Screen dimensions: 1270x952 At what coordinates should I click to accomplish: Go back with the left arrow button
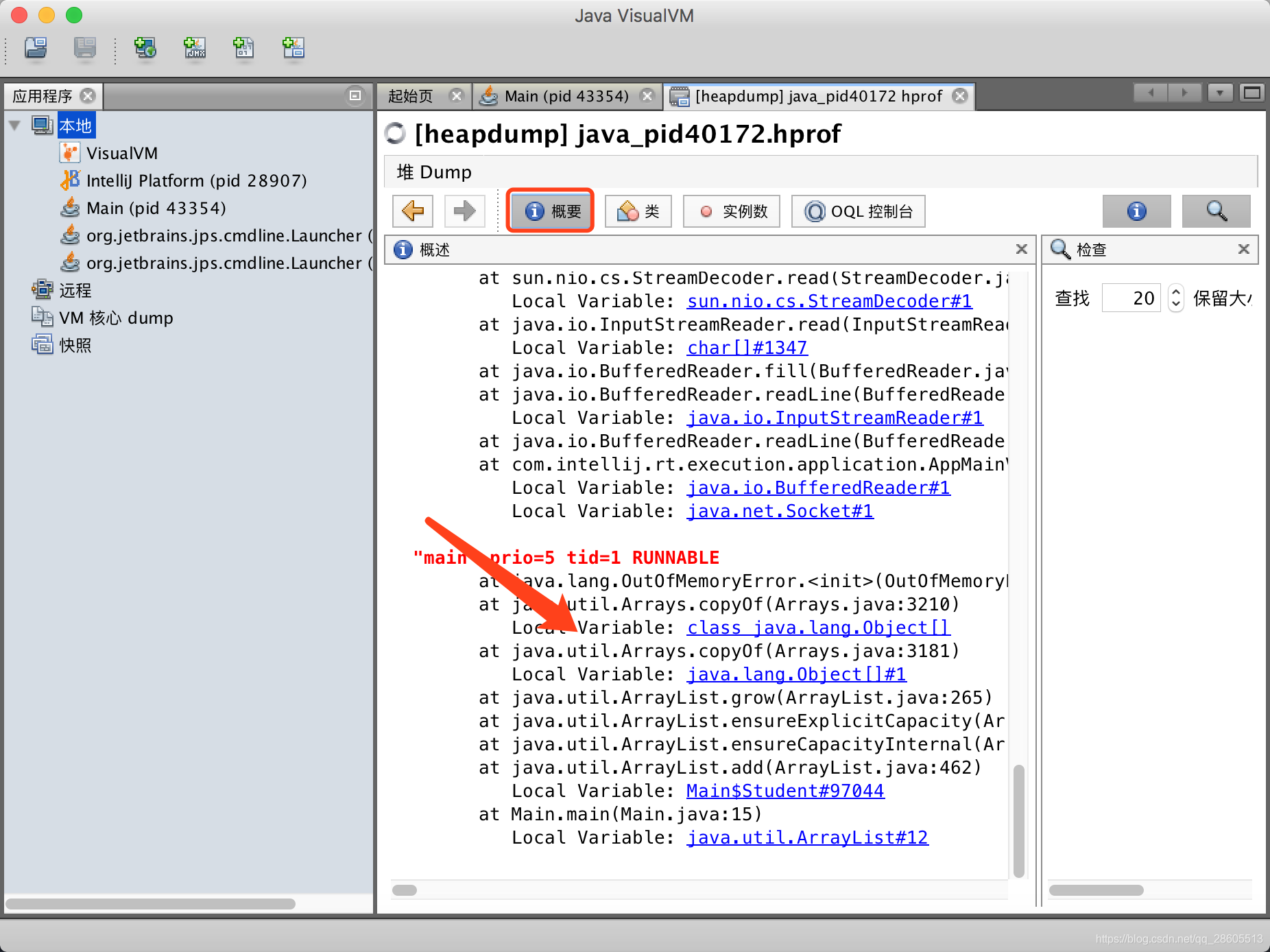coord(413,211)
